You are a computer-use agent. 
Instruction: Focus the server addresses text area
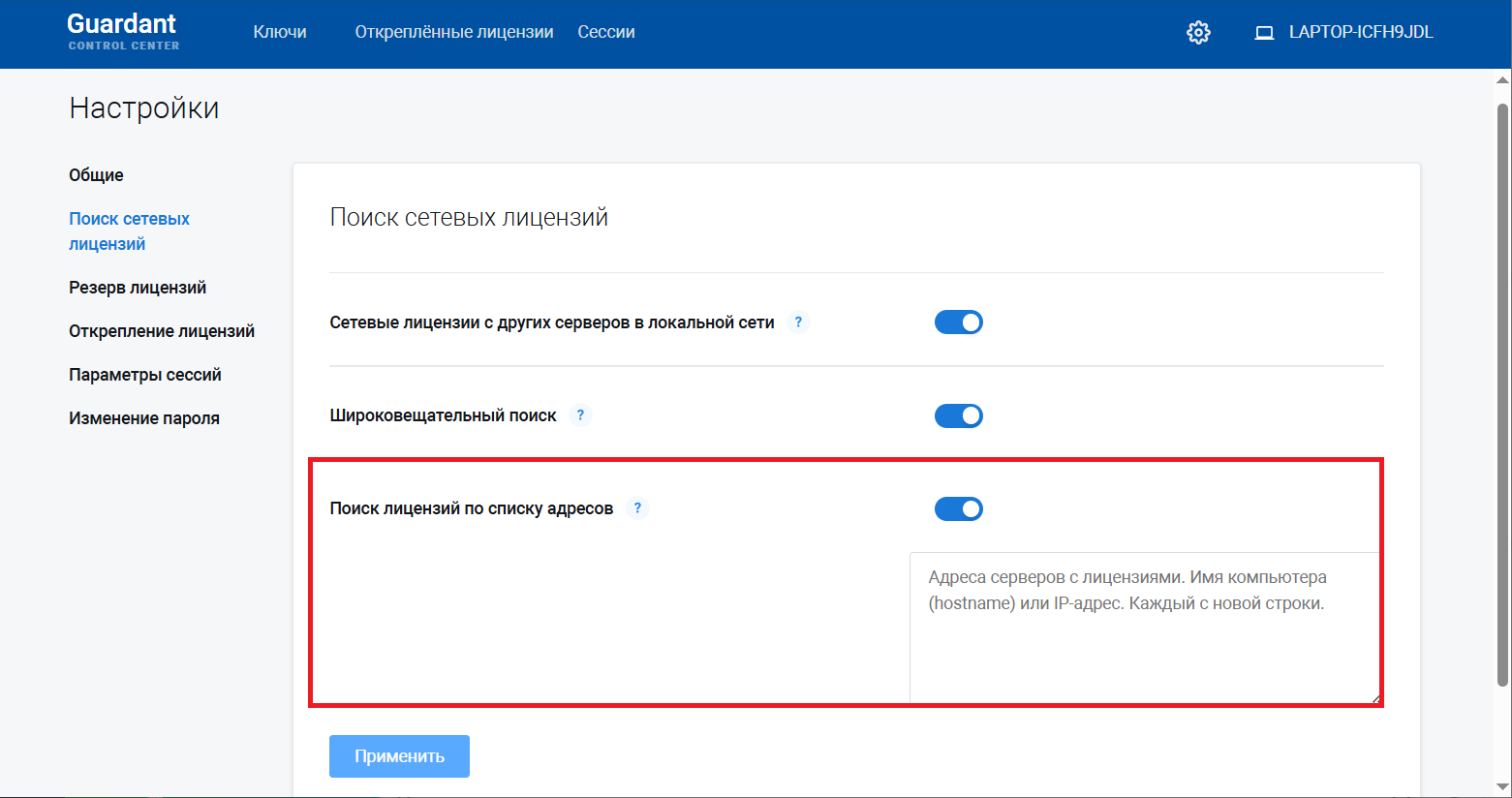pyautogui.click(x=1143, y=629)
